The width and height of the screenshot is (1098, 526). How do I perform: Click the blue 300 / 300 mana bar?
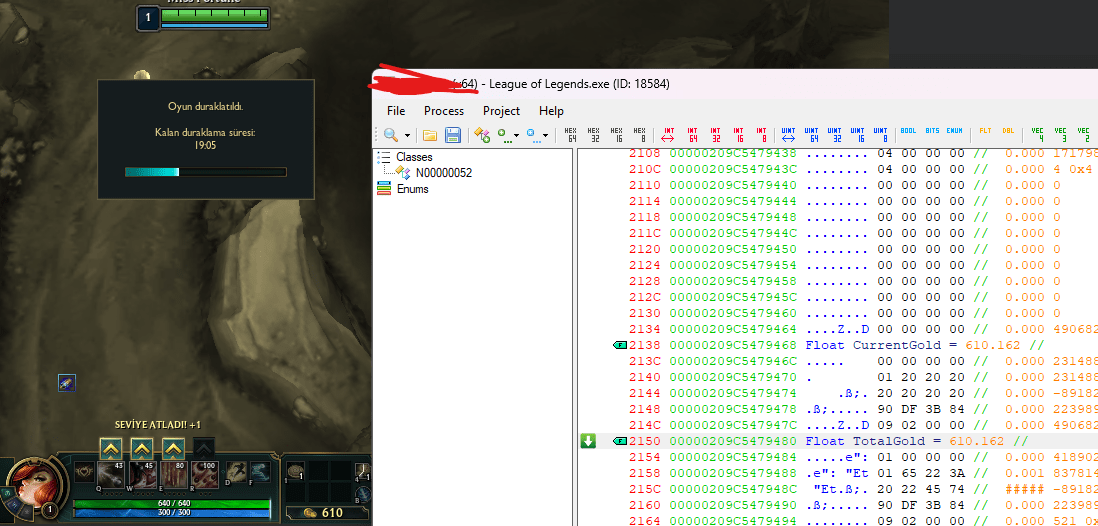click(x=172, y=513)
